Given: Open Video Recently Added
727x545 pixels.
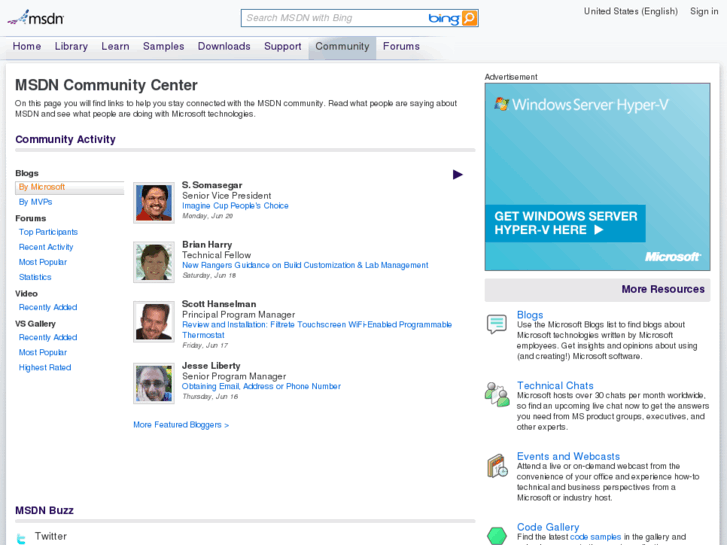Looking at the screenshot, I should pyautogui.click(x=48, y=307).
